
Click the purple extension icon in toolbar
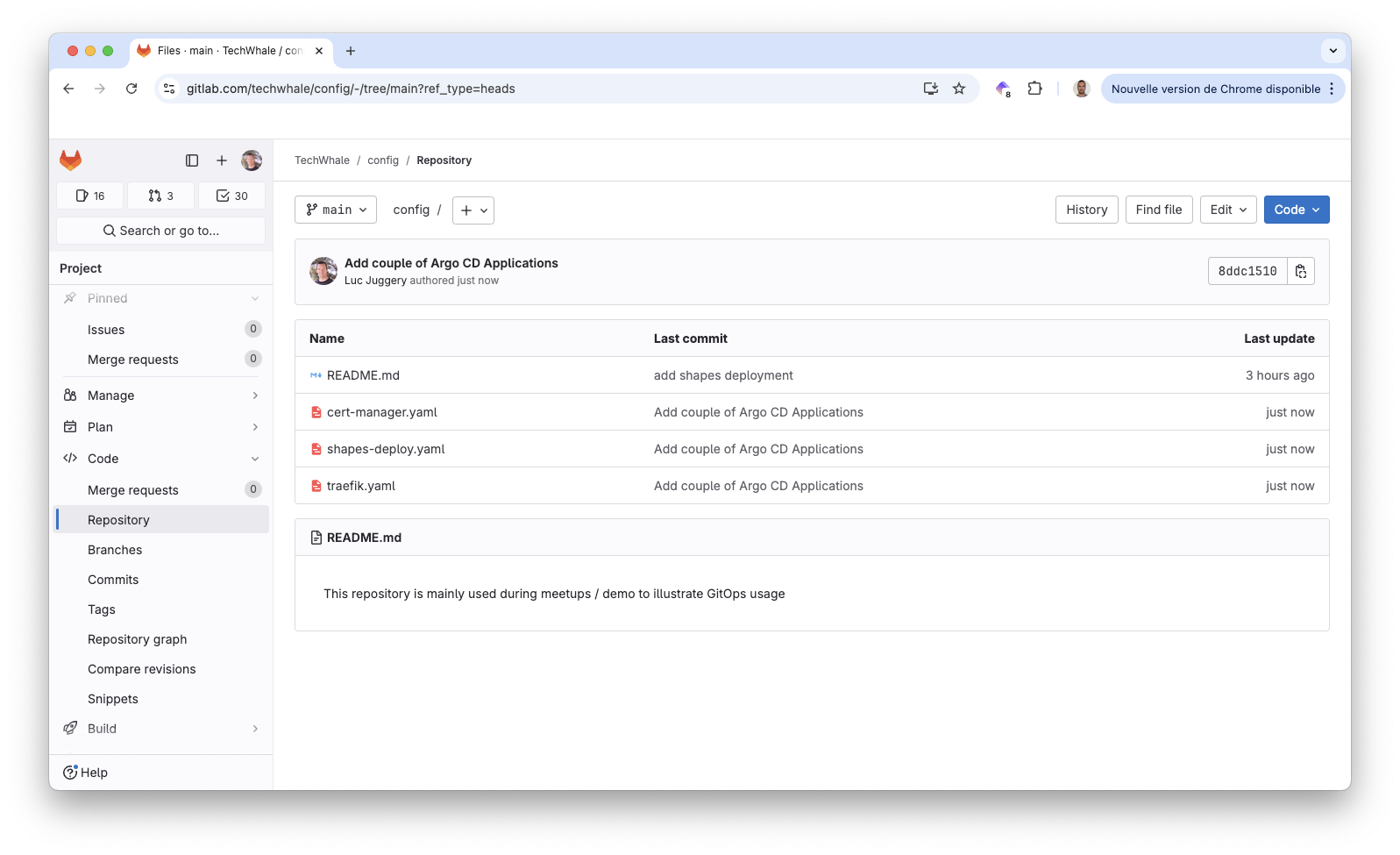1003,89
